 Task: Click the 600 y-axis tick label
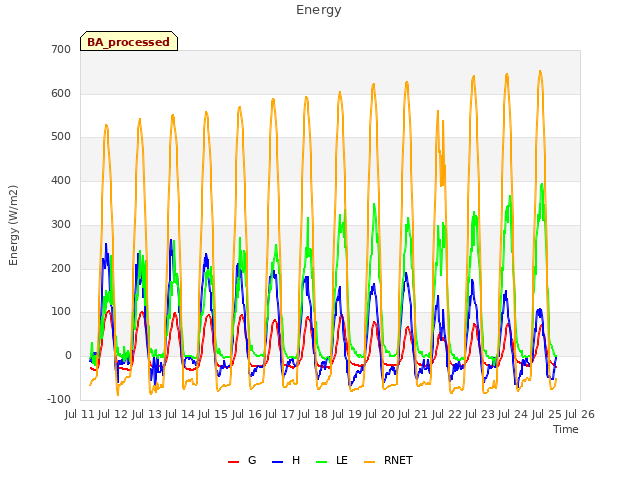pyautogui.click(x=61, y=93)
